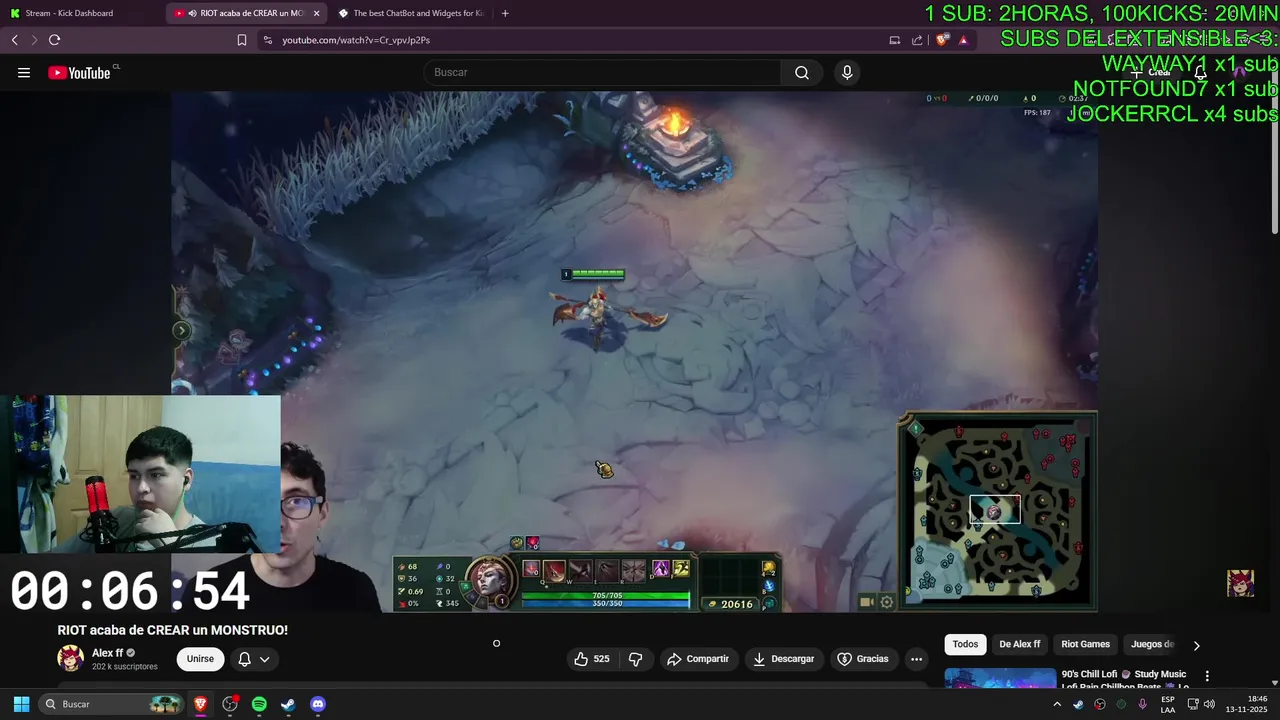Click the cast screen icon in address bar
Screen dimensions: 1280x720
[x=894, y=40]
